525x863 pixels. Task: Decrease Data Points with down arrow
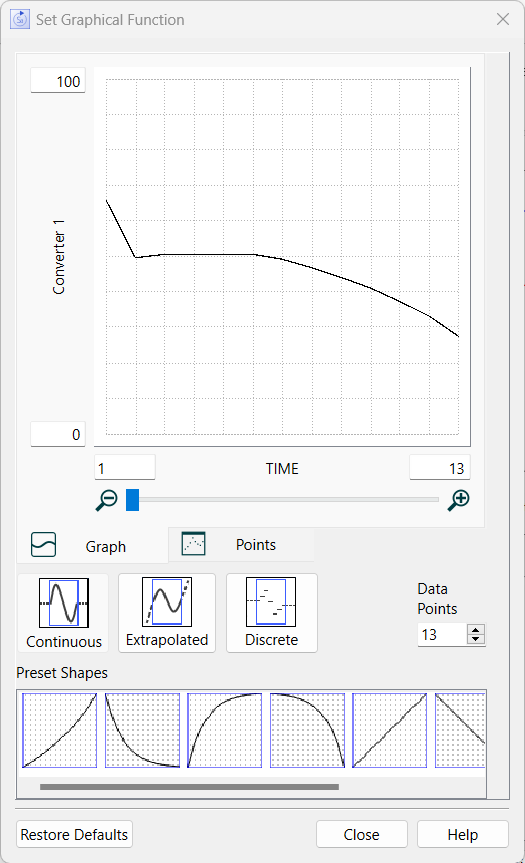[476, 639]
